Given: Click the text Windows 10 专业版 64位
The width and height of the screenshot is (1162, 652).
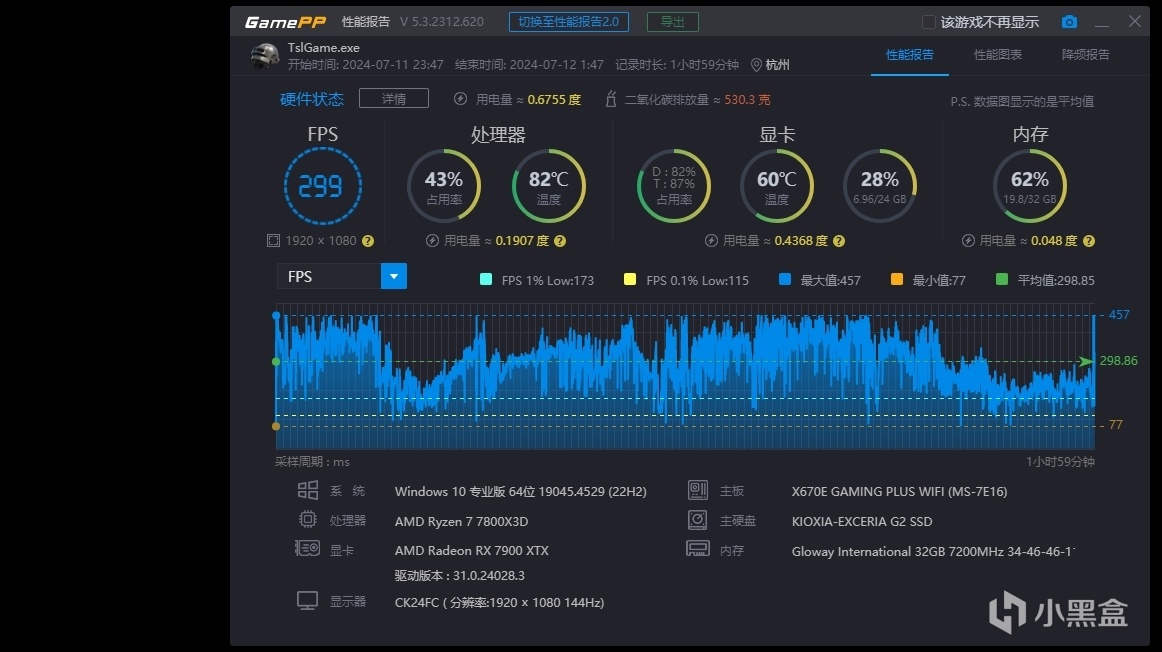Looking at the screenshot, I should [x=465, y=492].
